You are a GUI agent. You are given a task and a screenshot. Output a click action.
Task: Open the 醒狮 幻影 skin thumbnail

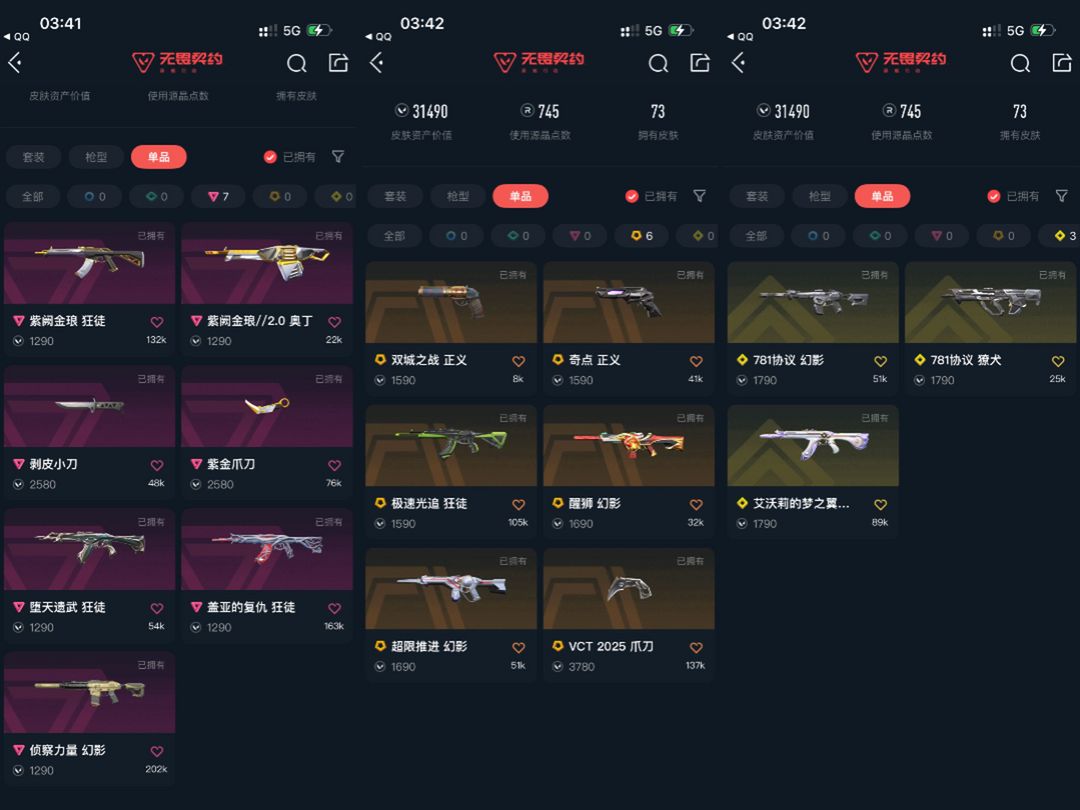coord(629,446)
